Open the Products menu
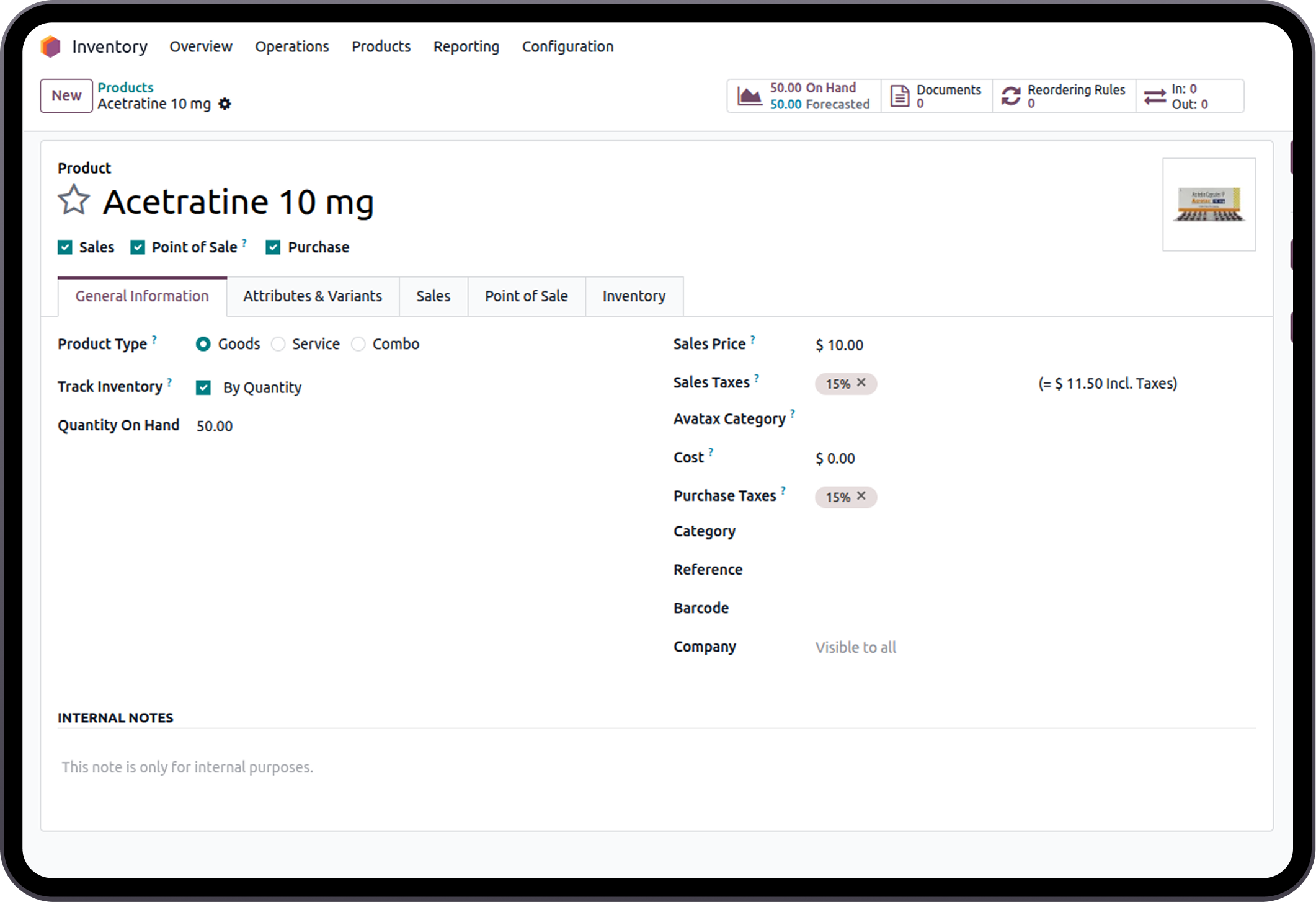1316x902 pixels. tap(381, 46)
